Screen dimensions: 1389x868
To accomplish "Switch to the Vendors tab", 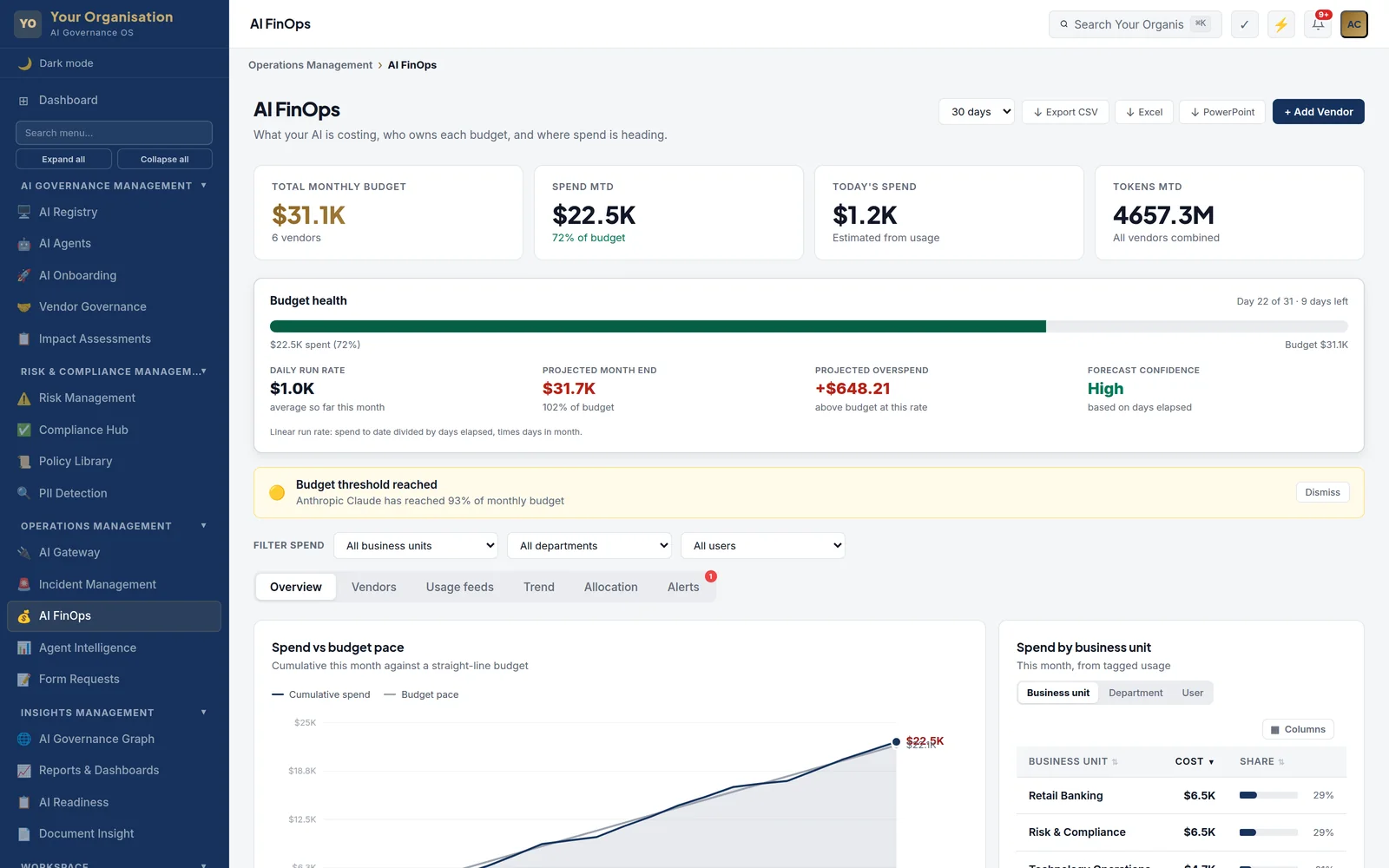I will tap(374, 588).
